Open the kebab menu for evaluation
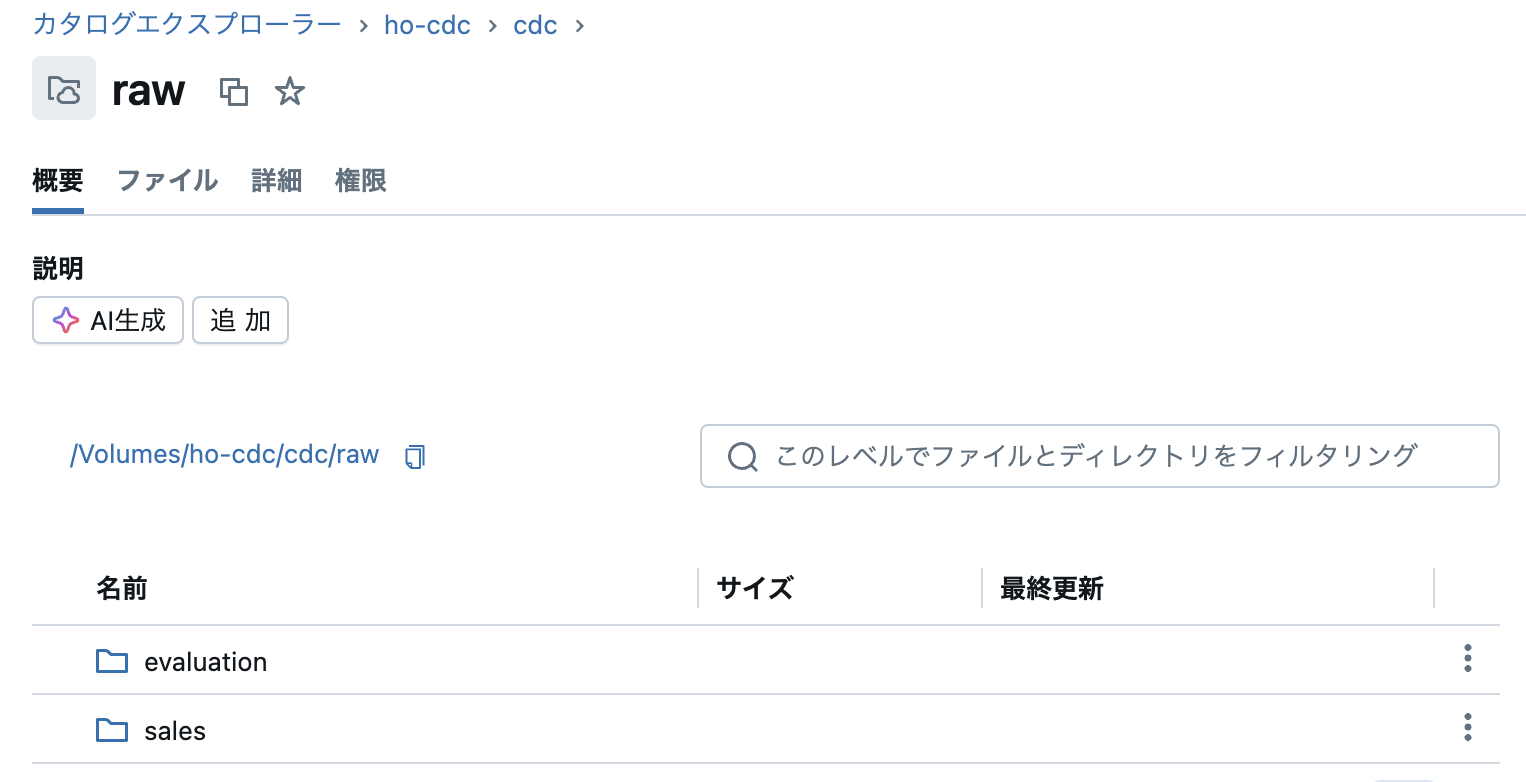This screenshot has width=1526, height=782. click(1467, 659)
